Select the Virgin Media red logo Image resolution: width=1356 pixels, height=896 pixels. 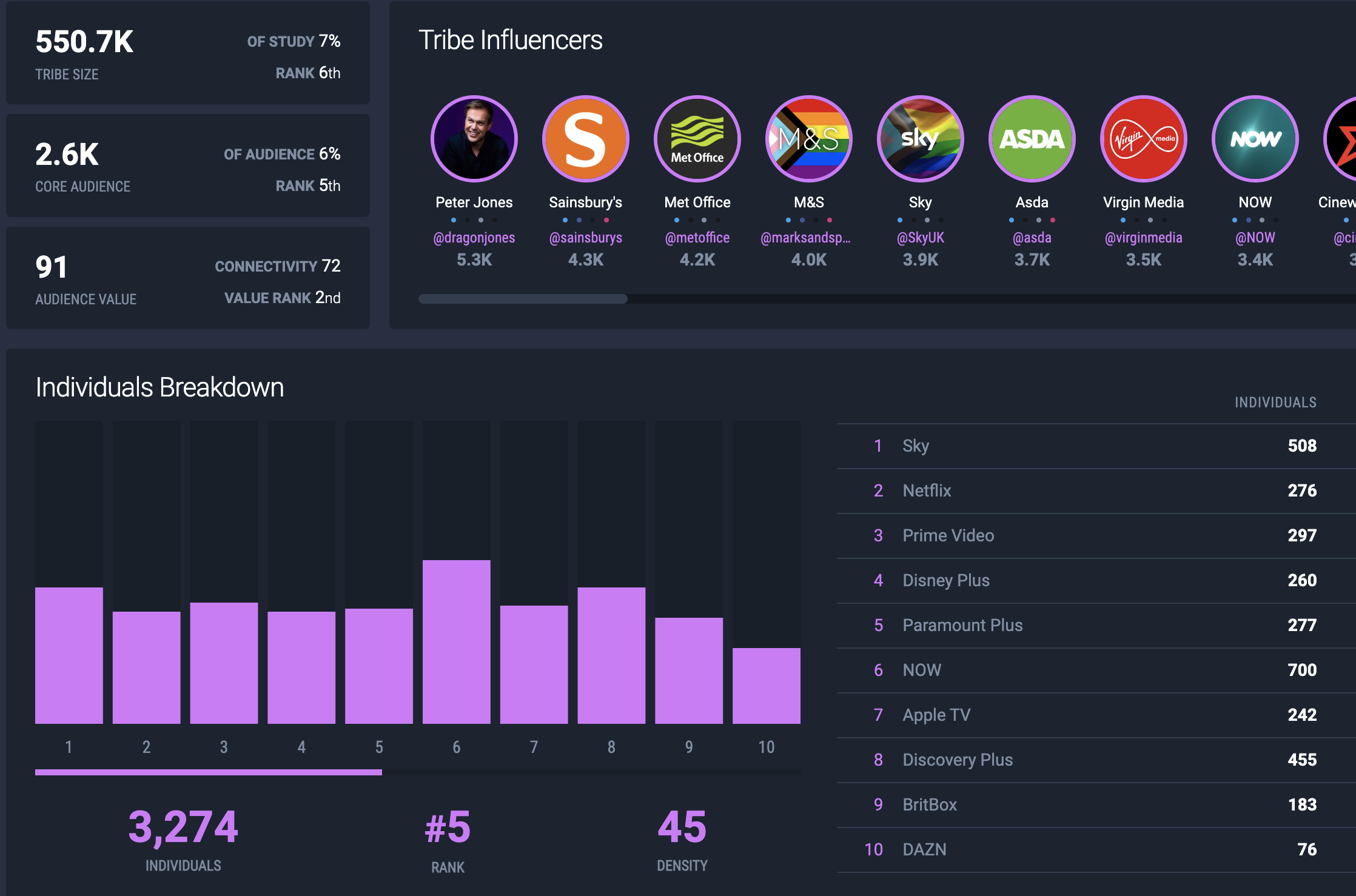tap(1144, 139)
